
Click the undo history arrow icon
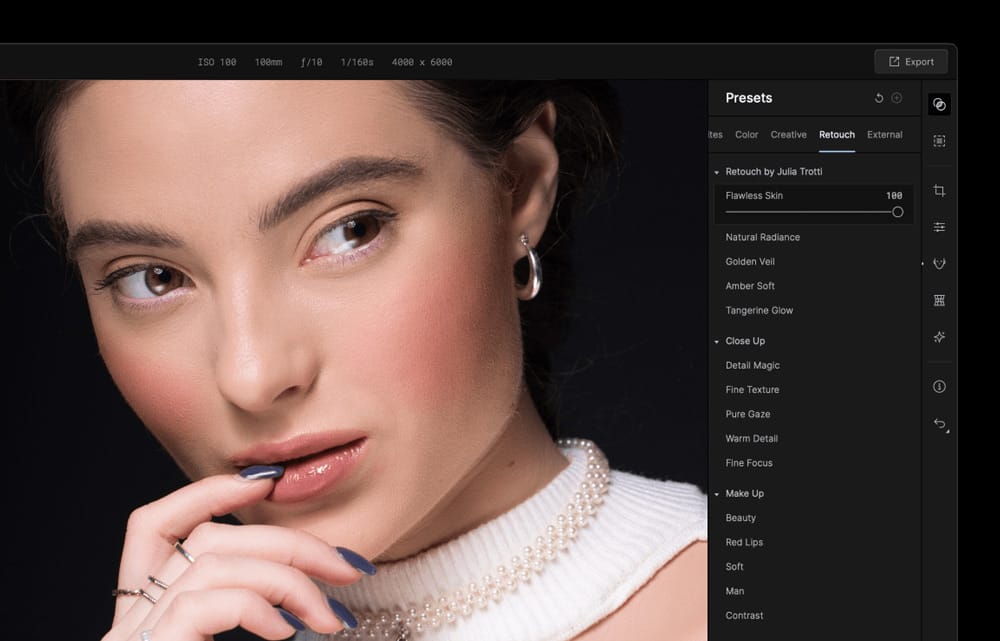(939, 424)
